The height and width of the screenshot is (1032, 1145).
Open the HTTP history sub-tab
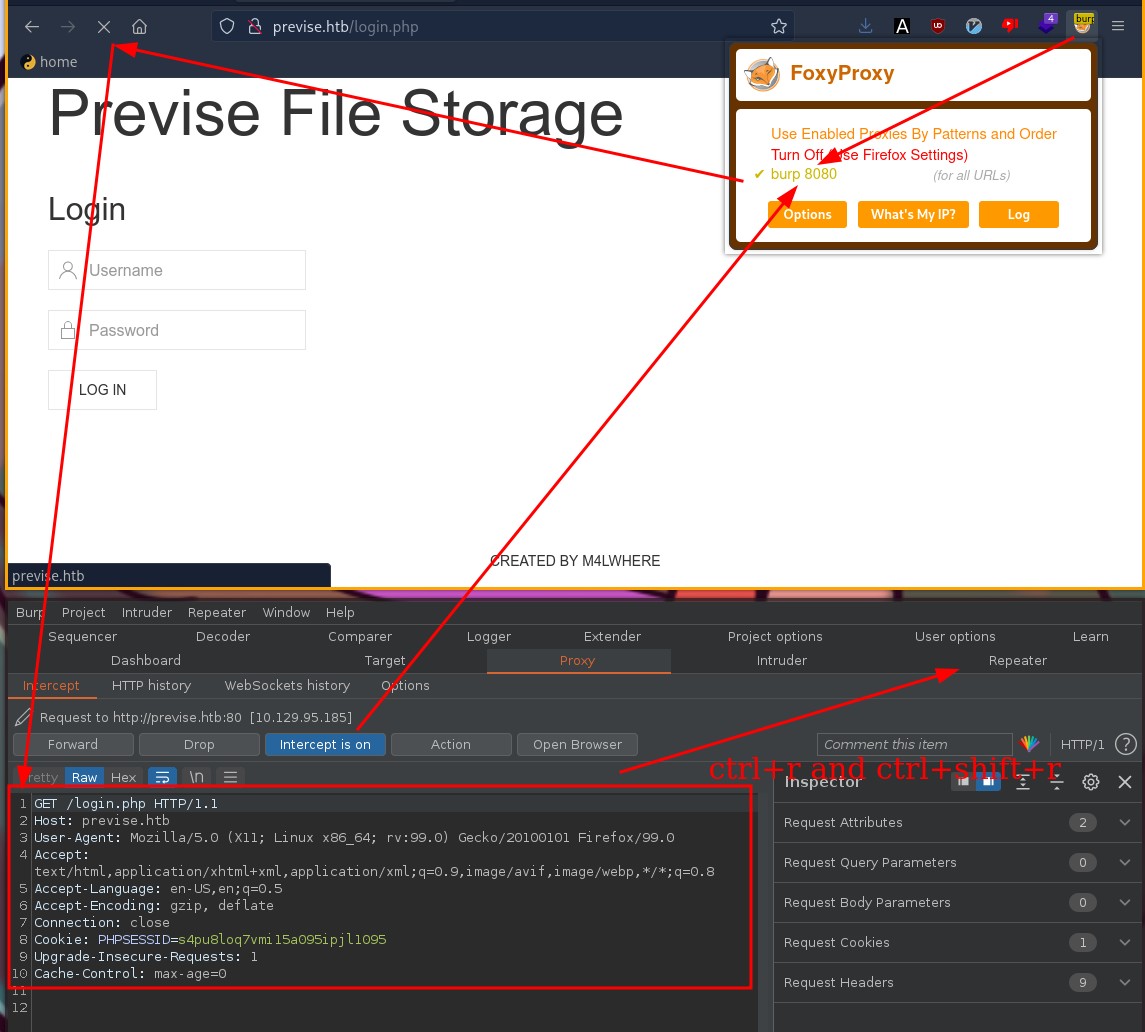tap(151, 685)
